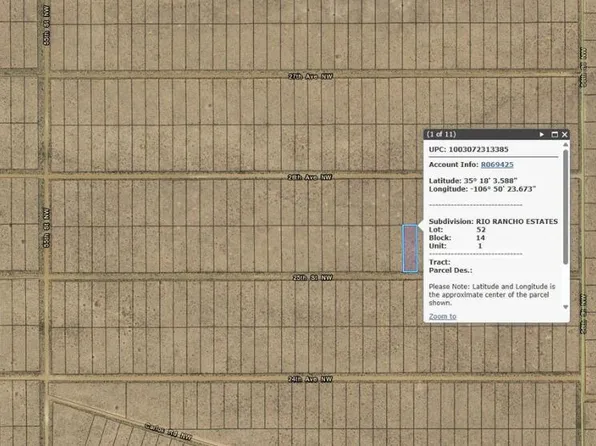Image resolution: width=596 pixels, height=446 pixels.
Task: Select the highlighted blue parcel on map
Action: coord(410,248)
